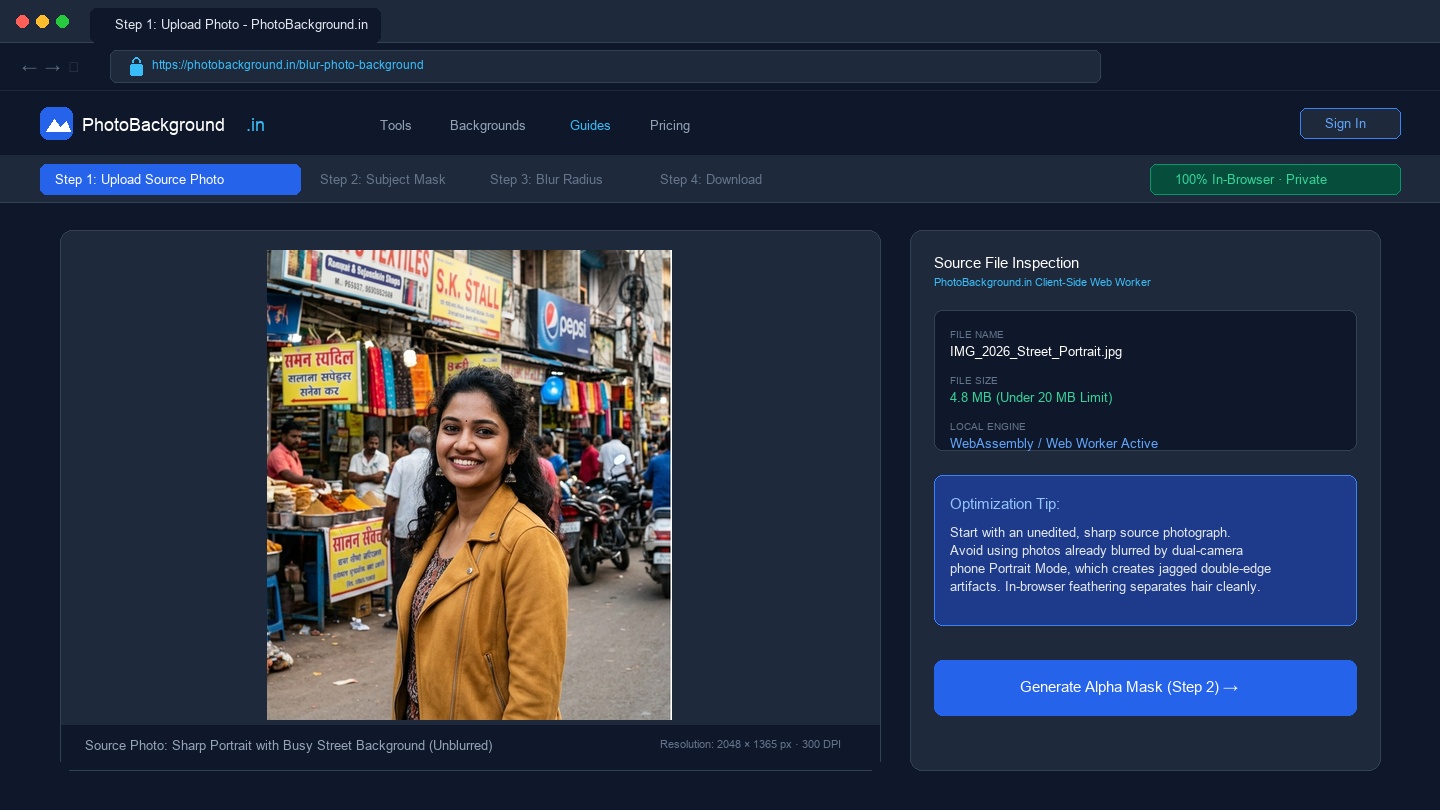The height and width of the screenshot is (810, 1440).
Task: Click the .in text beside the logo
Action: (x=256, y=125)
